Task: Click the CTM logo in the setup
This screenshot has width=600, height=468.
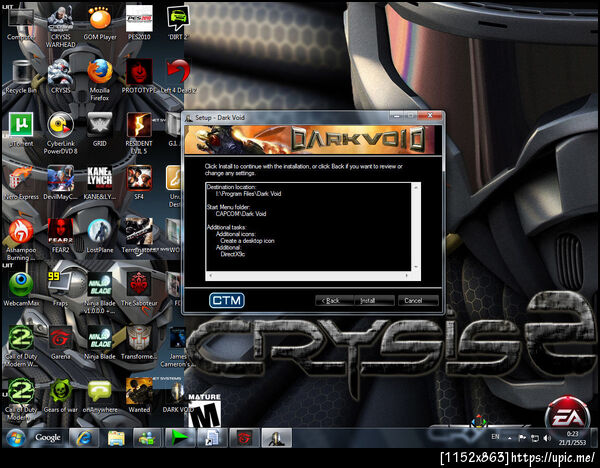Action: 227,300
